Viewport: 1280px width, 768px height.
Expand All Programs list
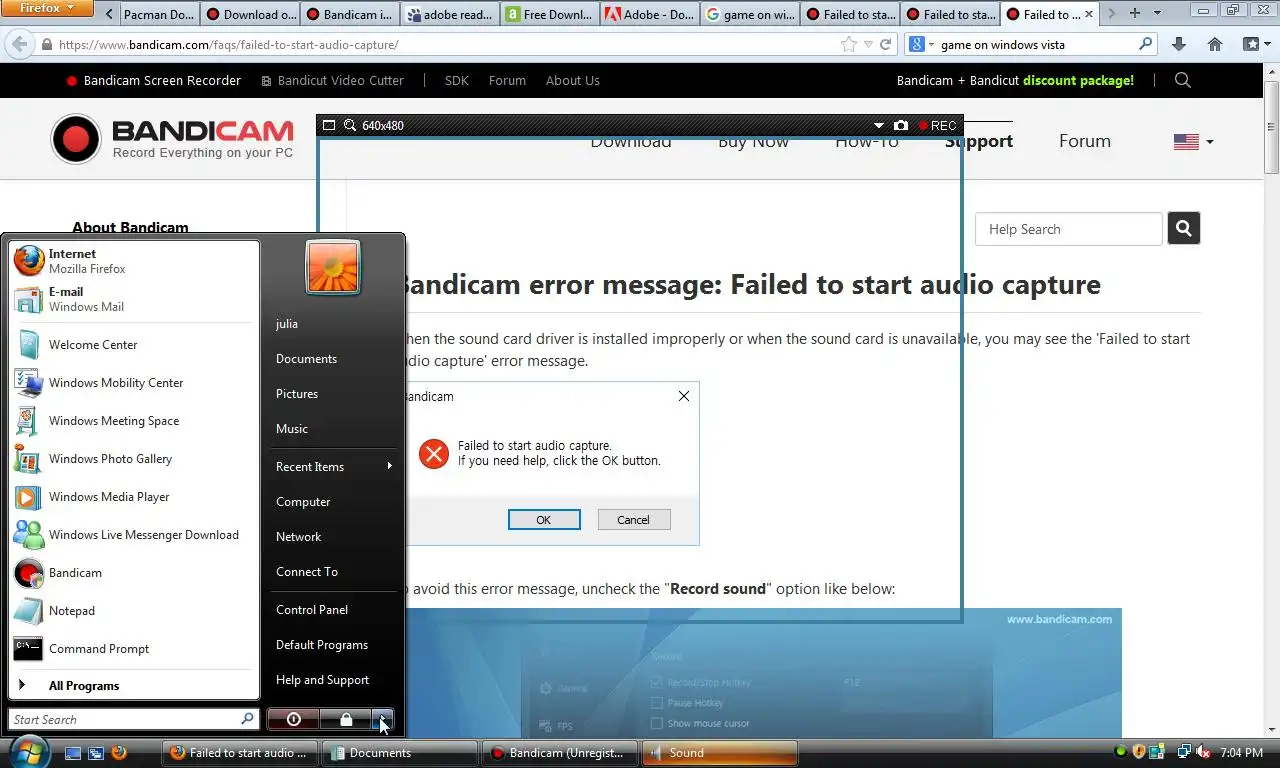click(134, 686)
